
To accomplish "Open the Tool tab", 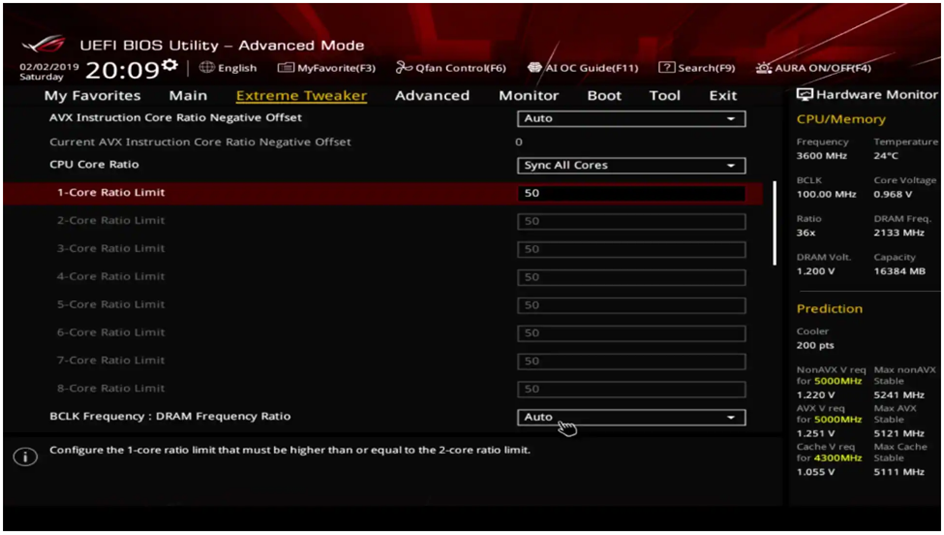I will coord(665,96).
